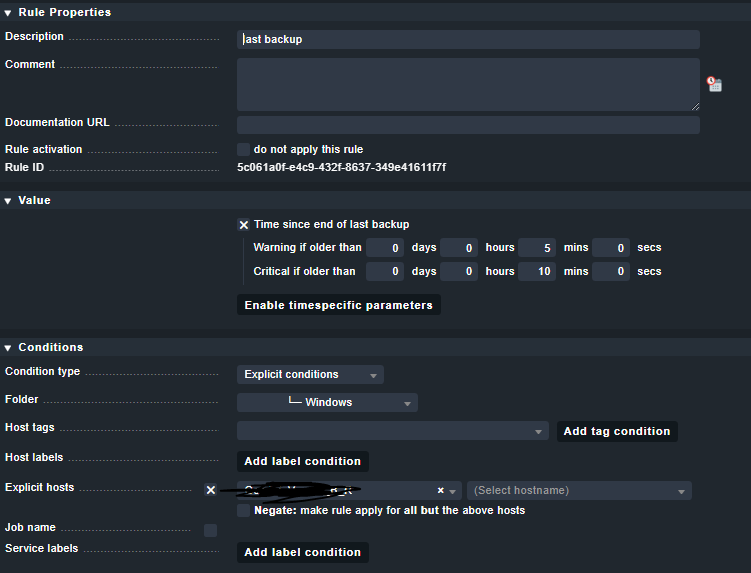Clear the selected explicit host with the x
This screenshot has height=573, width=751.
click(x=440, y=491)
